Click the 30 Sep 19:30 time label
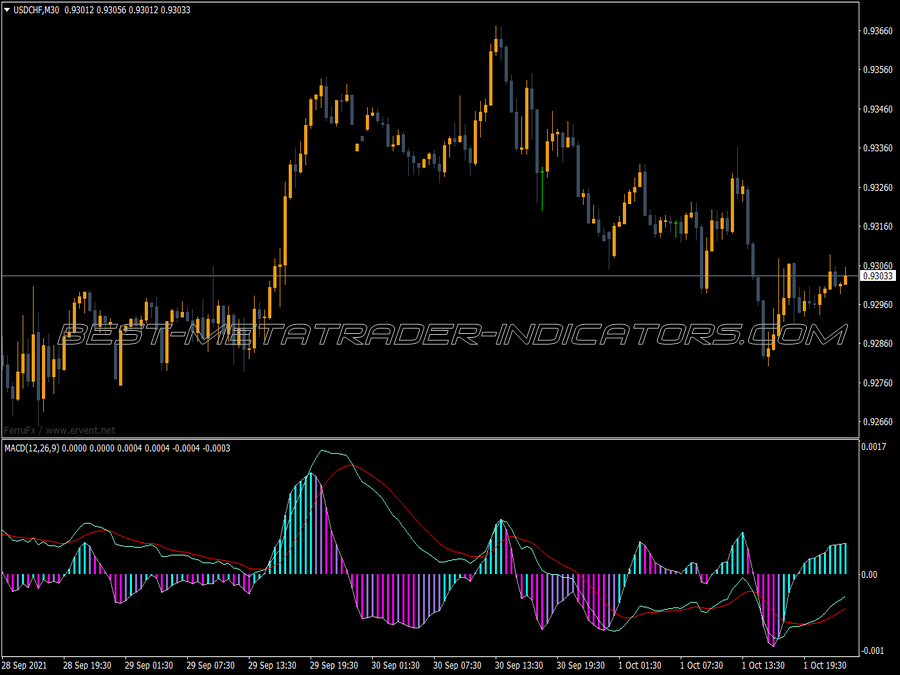The width and height of the screenshot is (900, 675). coord(581,666)
